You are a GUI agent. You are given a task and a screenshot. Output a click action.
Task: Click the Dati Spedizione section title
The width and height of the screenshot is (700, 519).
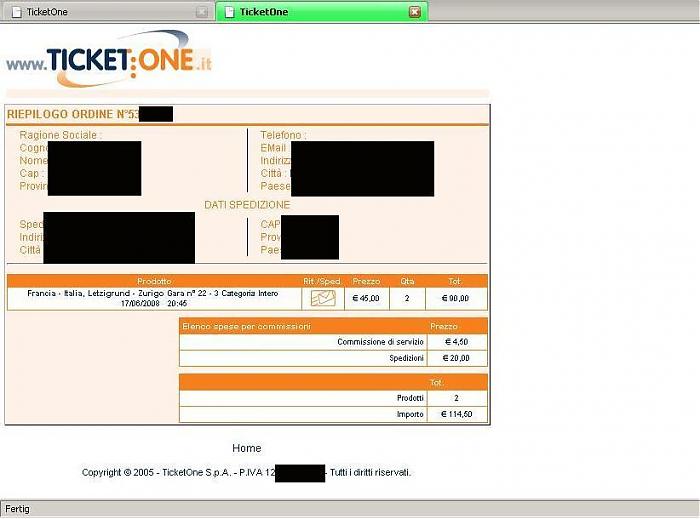point(247,205)
